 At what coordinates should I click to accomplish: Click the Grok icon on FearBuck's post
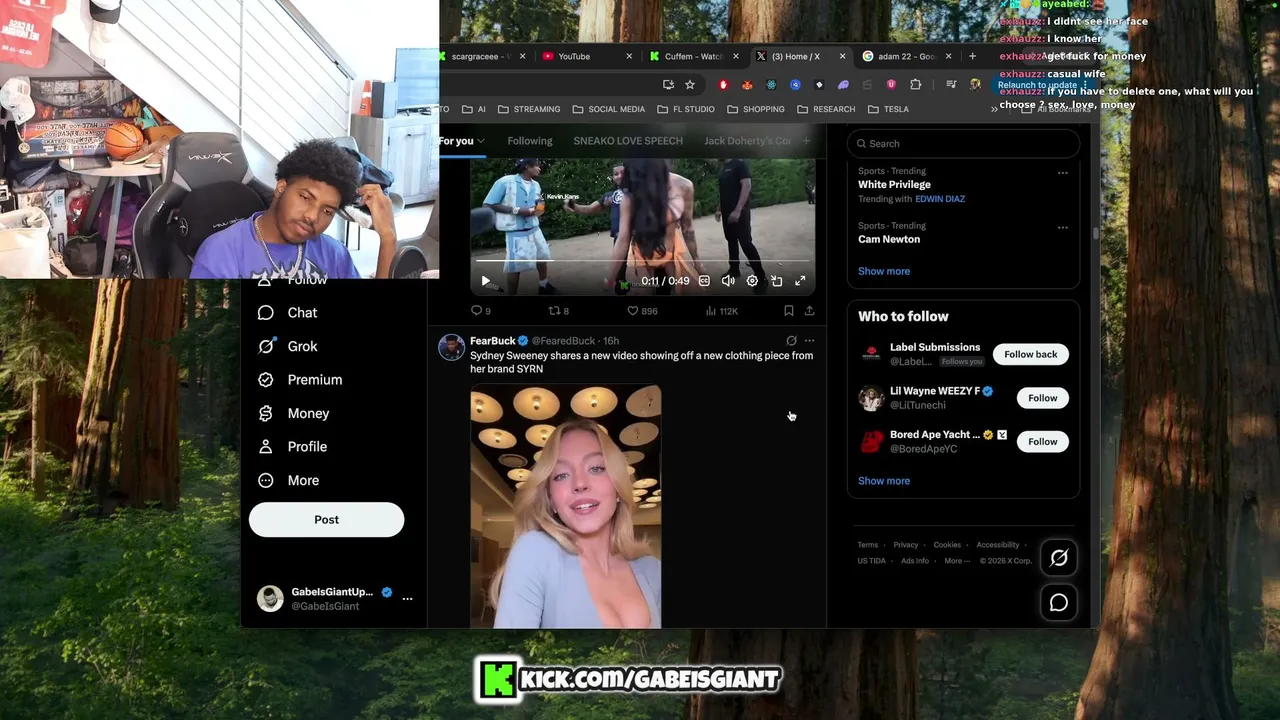click(791, 341)
